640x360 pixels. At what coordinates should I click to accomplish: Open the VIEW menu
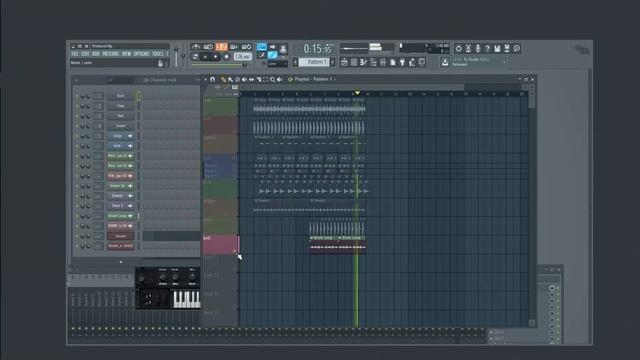click(x=127, y=54)
